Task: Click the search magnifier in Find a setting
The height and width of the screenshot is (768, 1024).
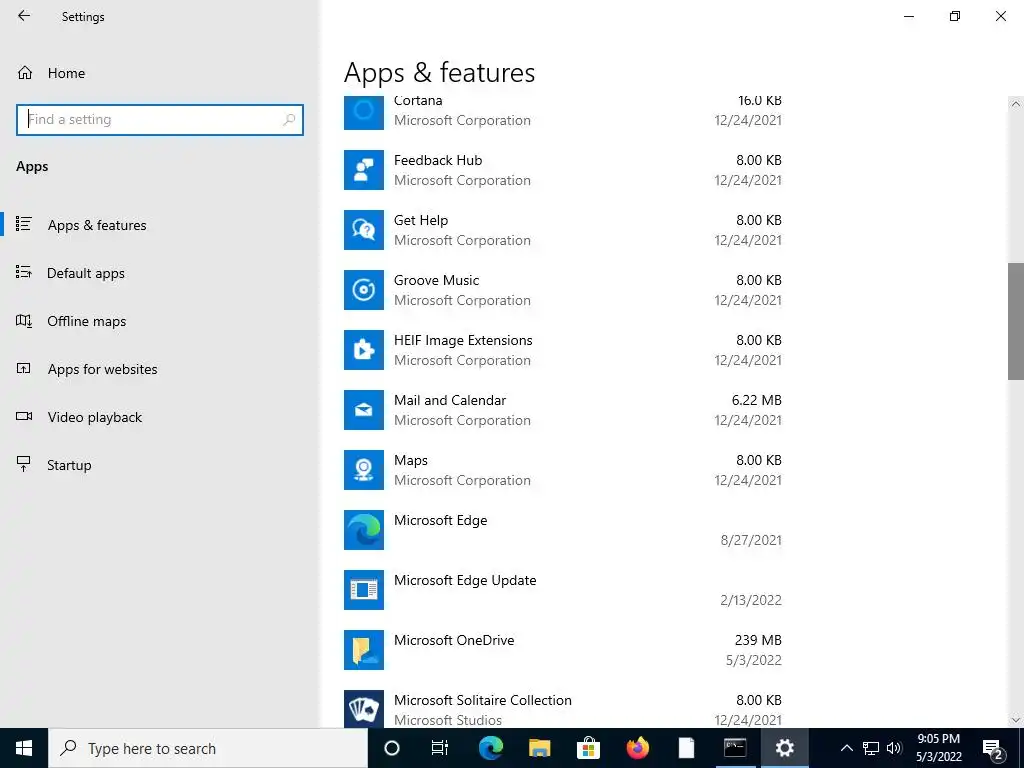Action: pos(289,120)
